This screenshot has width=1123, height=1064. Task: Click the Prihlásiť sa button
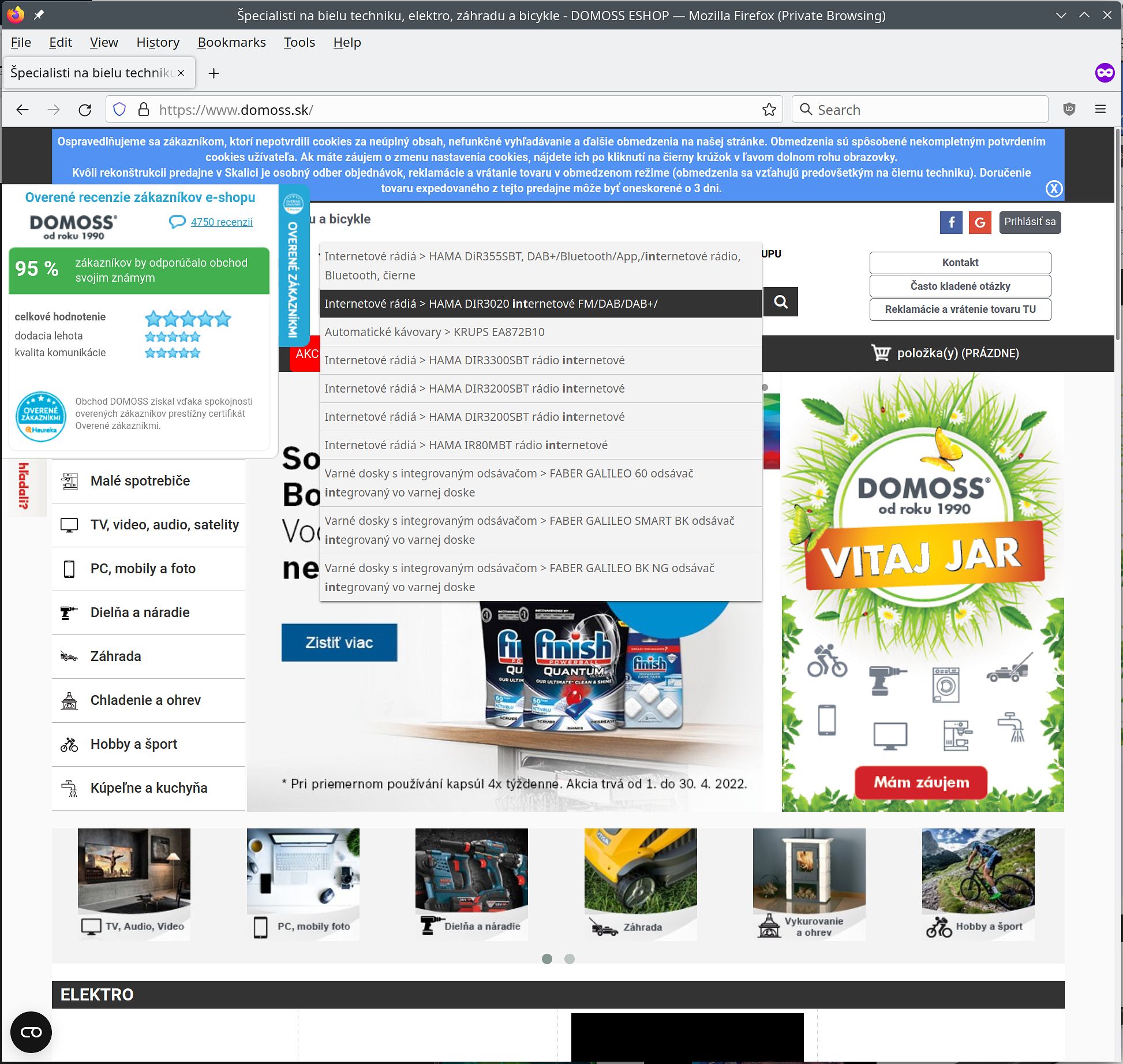tap(1030, 222)
